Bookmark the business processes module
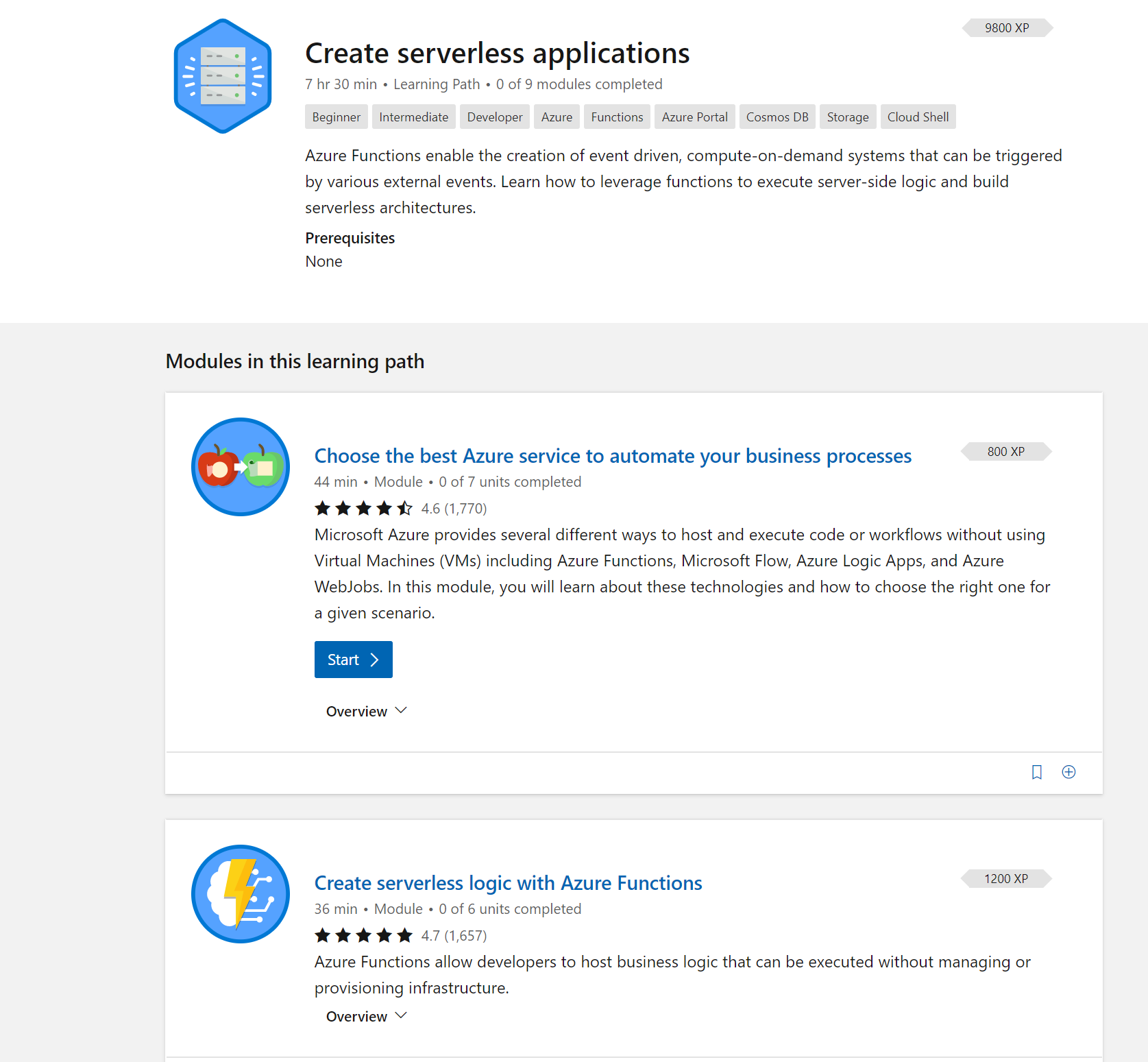The width and height of the screenshot is (1148, 1062). (x=1036, y=772)
